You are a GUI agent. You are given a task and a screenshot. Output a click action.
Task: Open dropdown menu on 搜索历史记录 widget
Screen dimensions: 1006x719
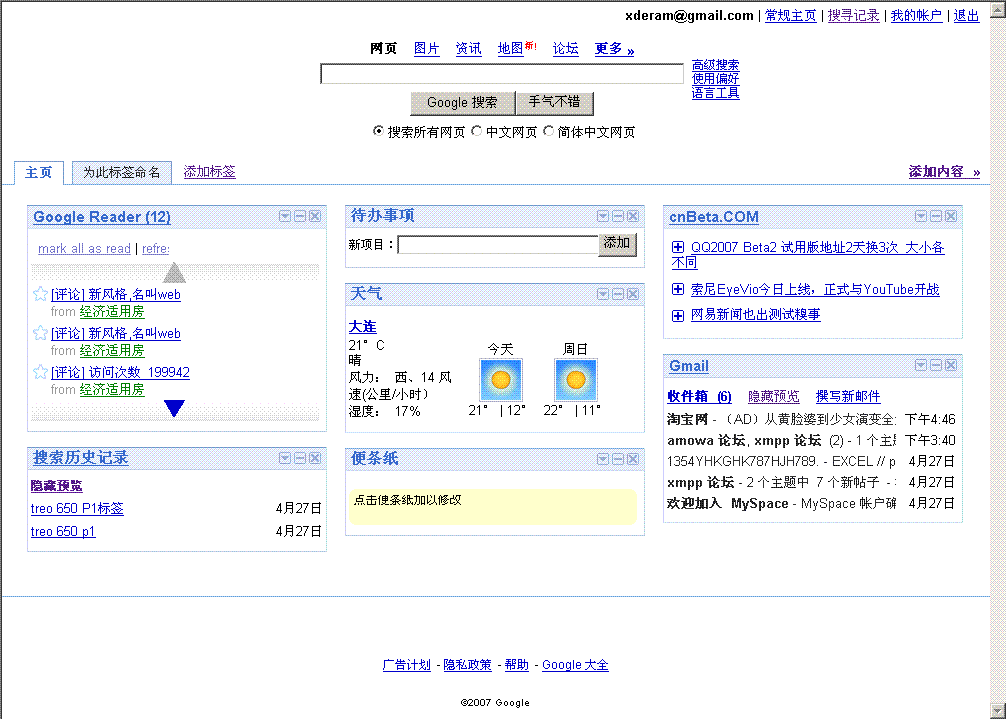[285, 458]
